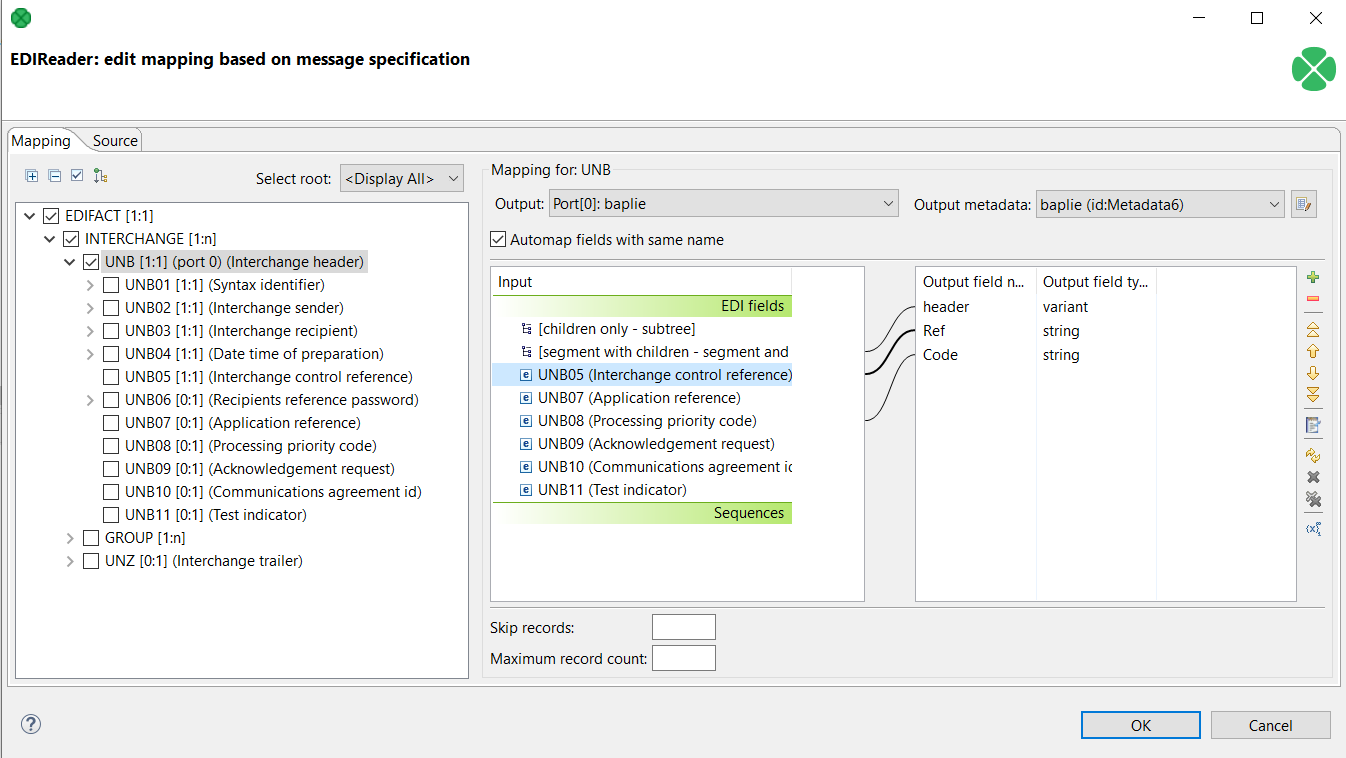Click the collapse all tree nodes icon
This screenshot has height=758, width=1346.
click(x=55, y=176)
